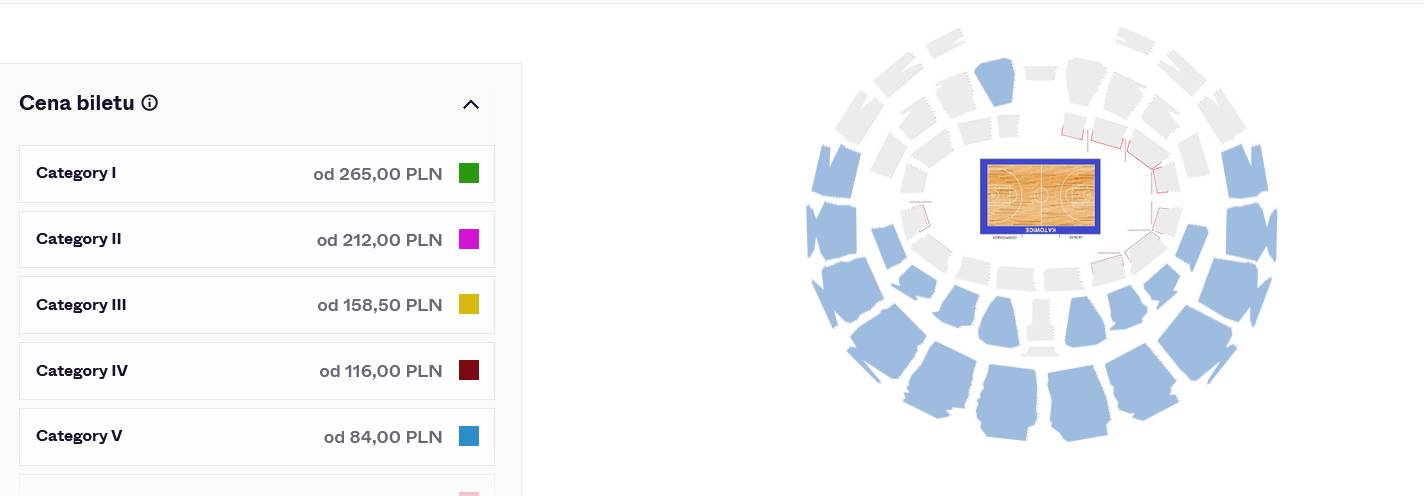Click the "od 158,50 PLN" price
The width and height of the screenshot is (1424, 496).
pos(379,305)
